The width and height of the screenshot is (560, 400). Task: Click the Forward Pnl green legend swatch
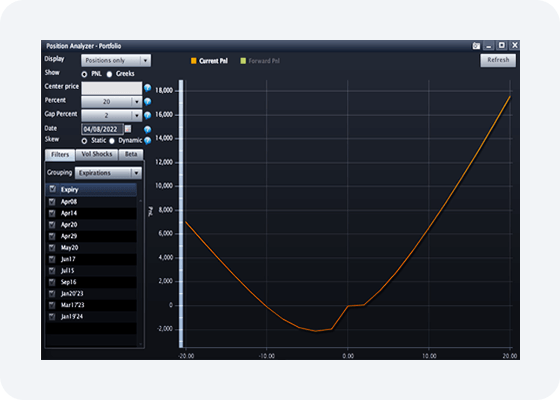[243, 61]
